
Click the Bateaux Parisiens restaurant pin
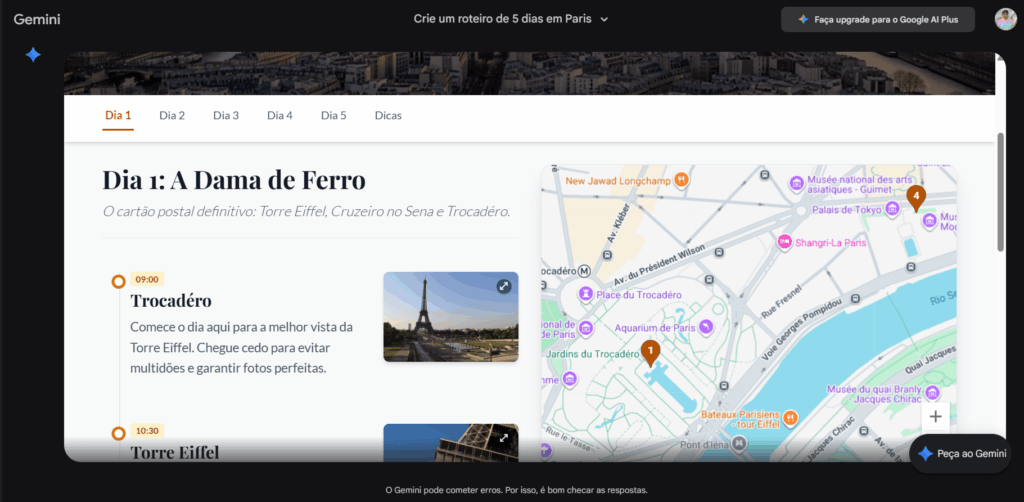(791, 417)
